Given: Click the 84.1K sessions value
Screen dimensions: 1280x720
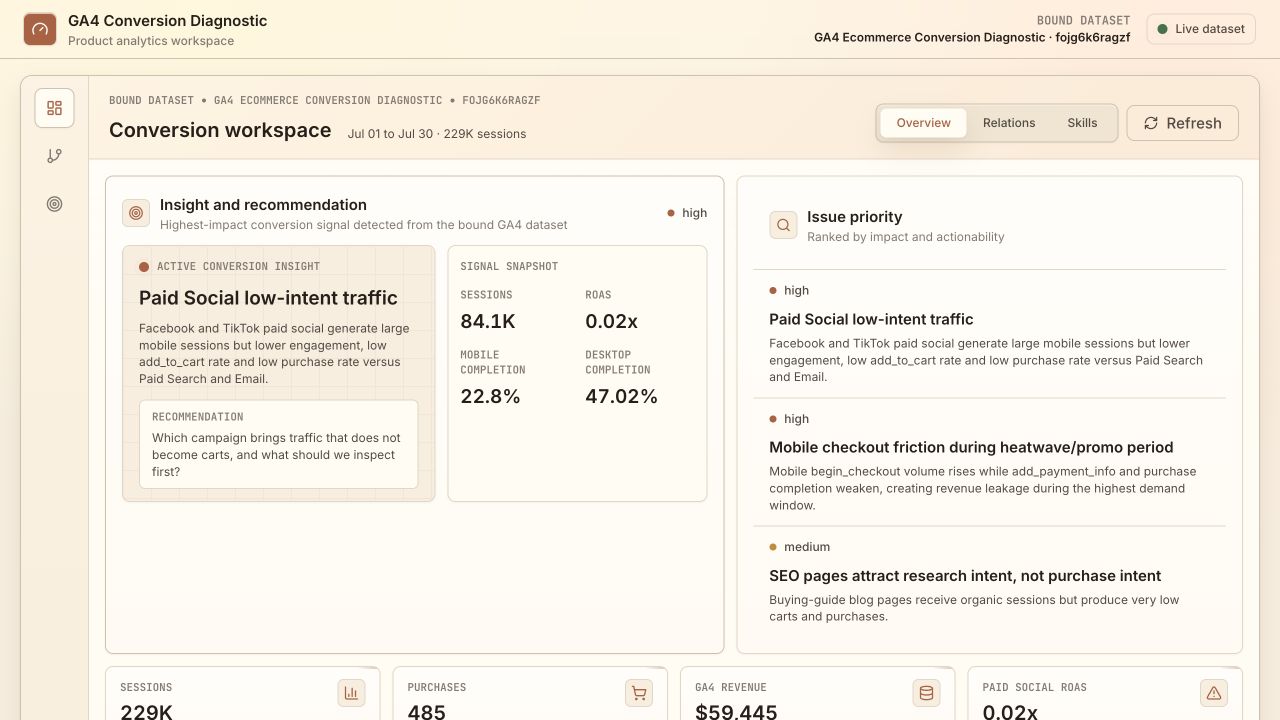Looking at the screenshot, I should [x=488, y=321].
